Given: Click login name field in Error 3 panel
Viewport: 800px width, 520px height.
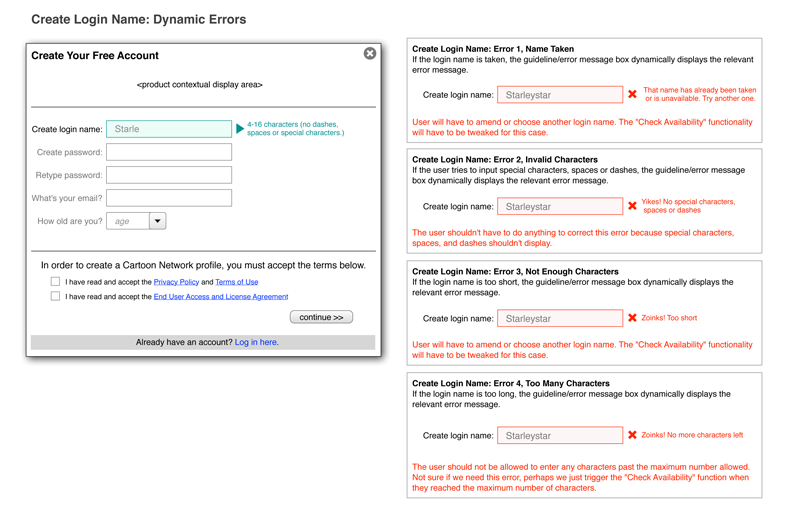Looking at the screenshot, I should click(x=560, y=318).
